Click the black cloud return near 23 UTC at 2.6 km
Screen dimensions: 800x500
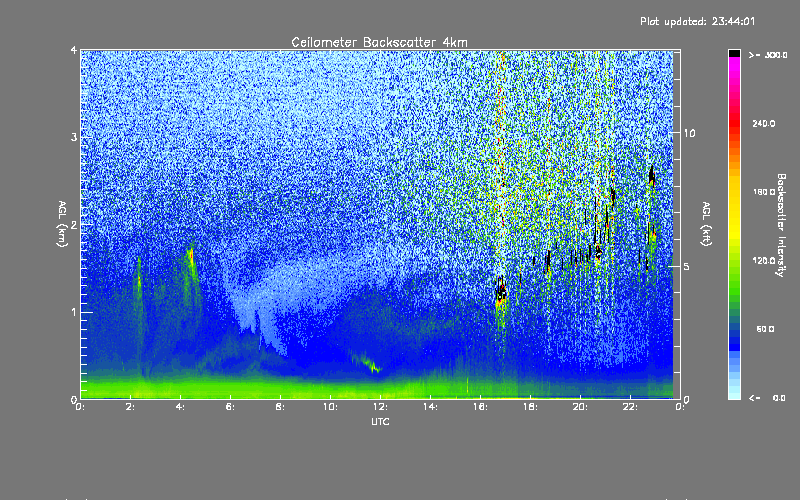click(x=652, y=176)
